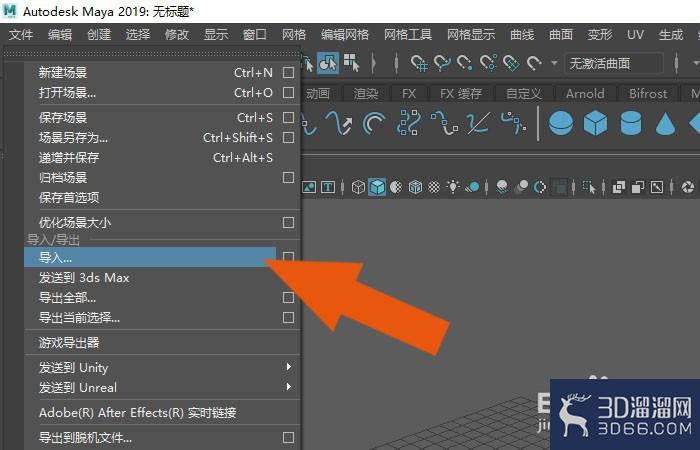The width and height of the screenshot is (700, 450).
Task: Tear off file menu via dotted handle
Action: 152,53
